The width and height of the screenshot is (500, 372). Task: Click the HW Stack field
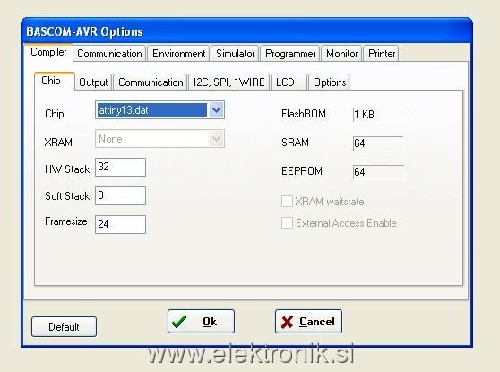[x=120, y=167]
